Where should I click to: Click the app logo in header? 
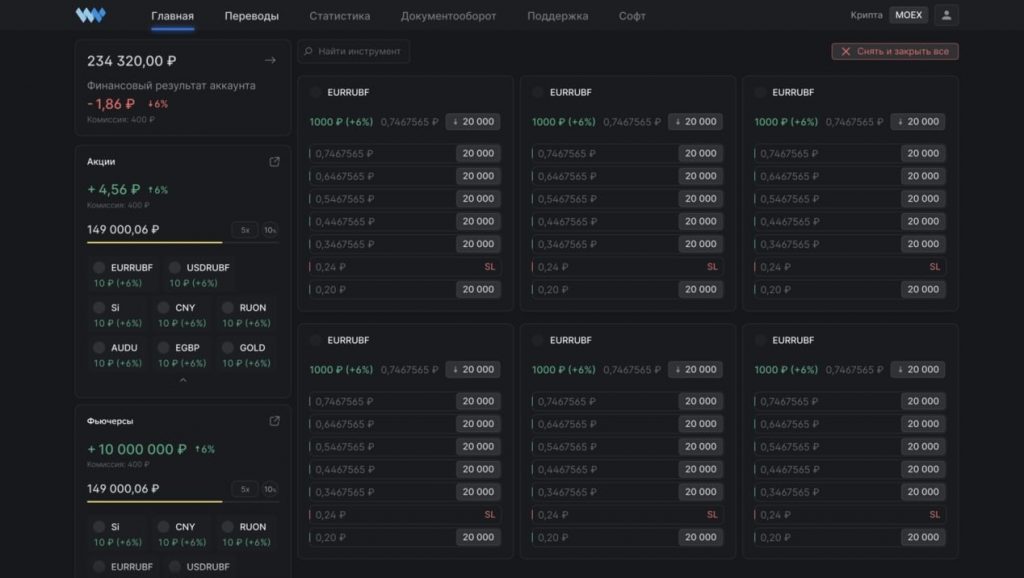(90, 16)
